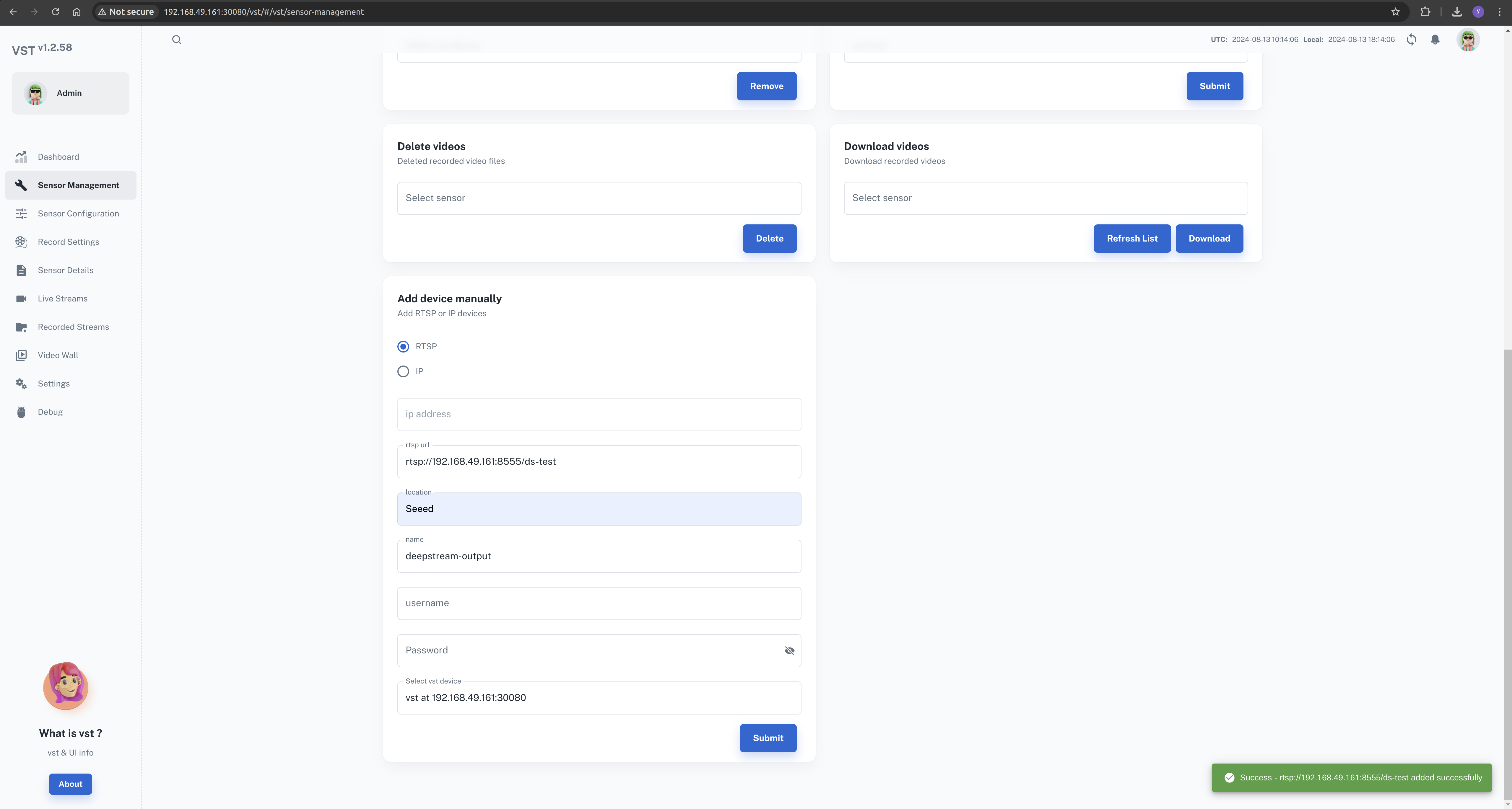
Task: Click the Remove button
Action: click(767, 86)
